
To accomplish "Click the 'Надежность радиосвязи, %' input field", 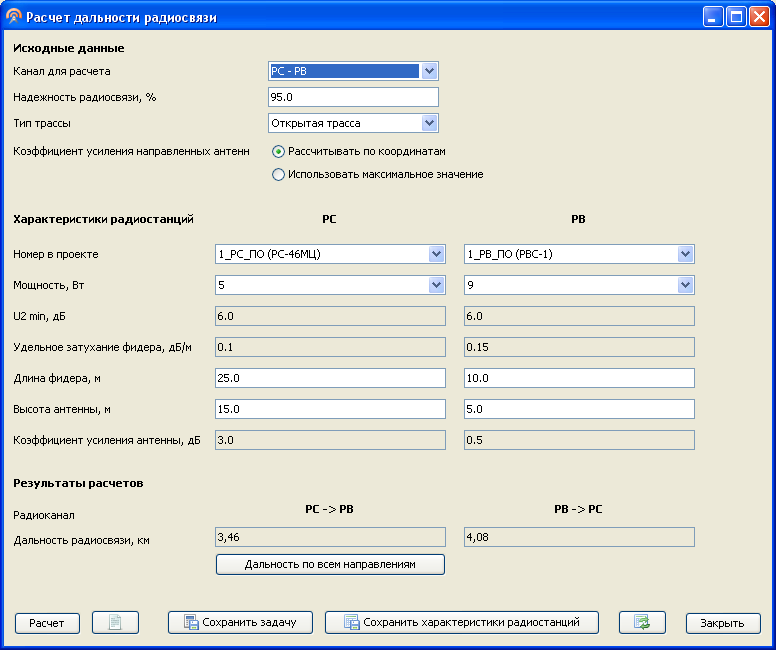I will pos(353,97).
